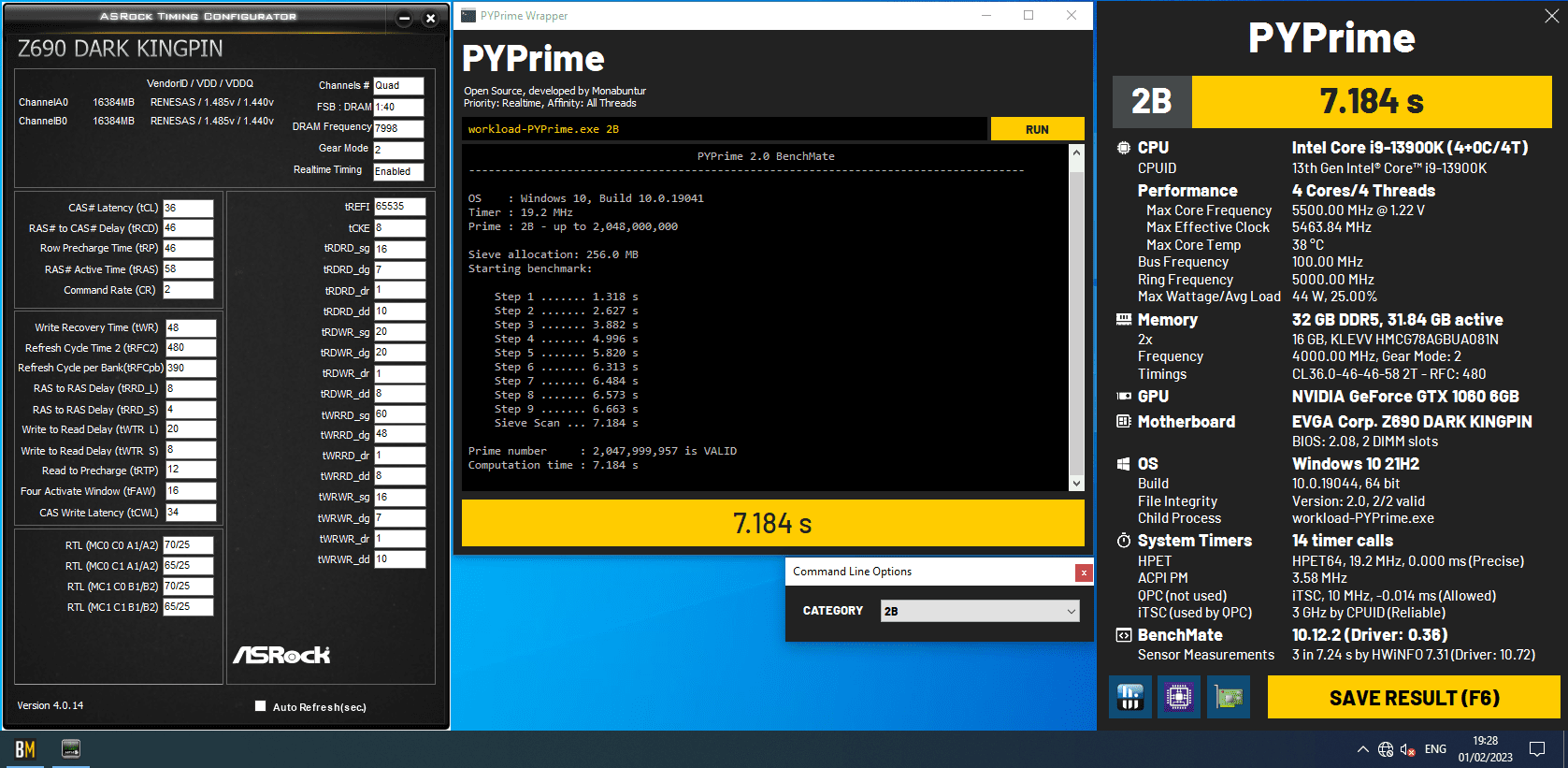Click the Gear Mode value field

tap(398, 150)
